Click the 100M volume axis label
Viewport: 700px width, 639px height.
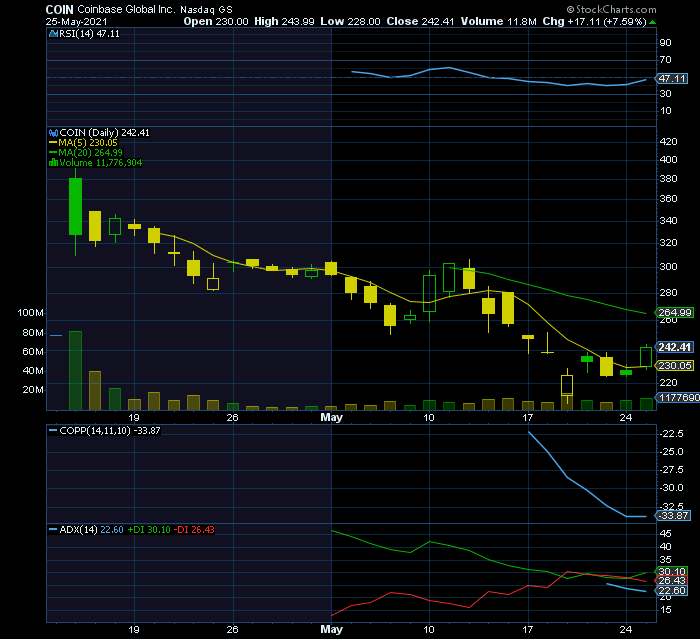(30, 313)
